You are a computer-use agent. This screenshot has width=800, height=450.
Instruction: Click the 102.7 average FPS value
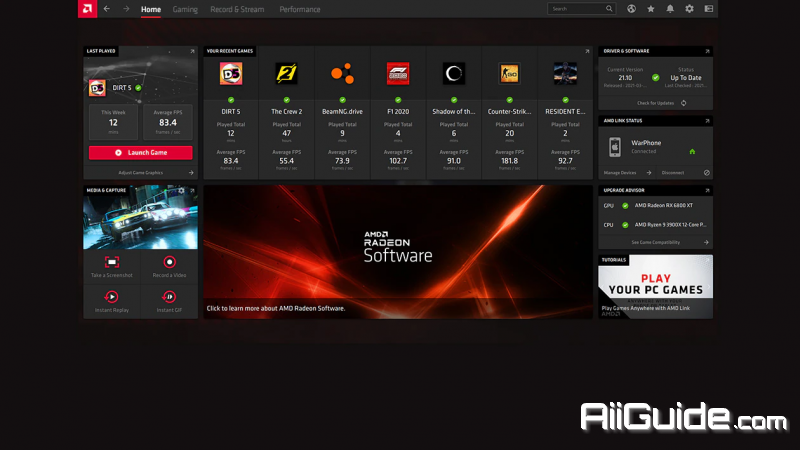point(398,161)
